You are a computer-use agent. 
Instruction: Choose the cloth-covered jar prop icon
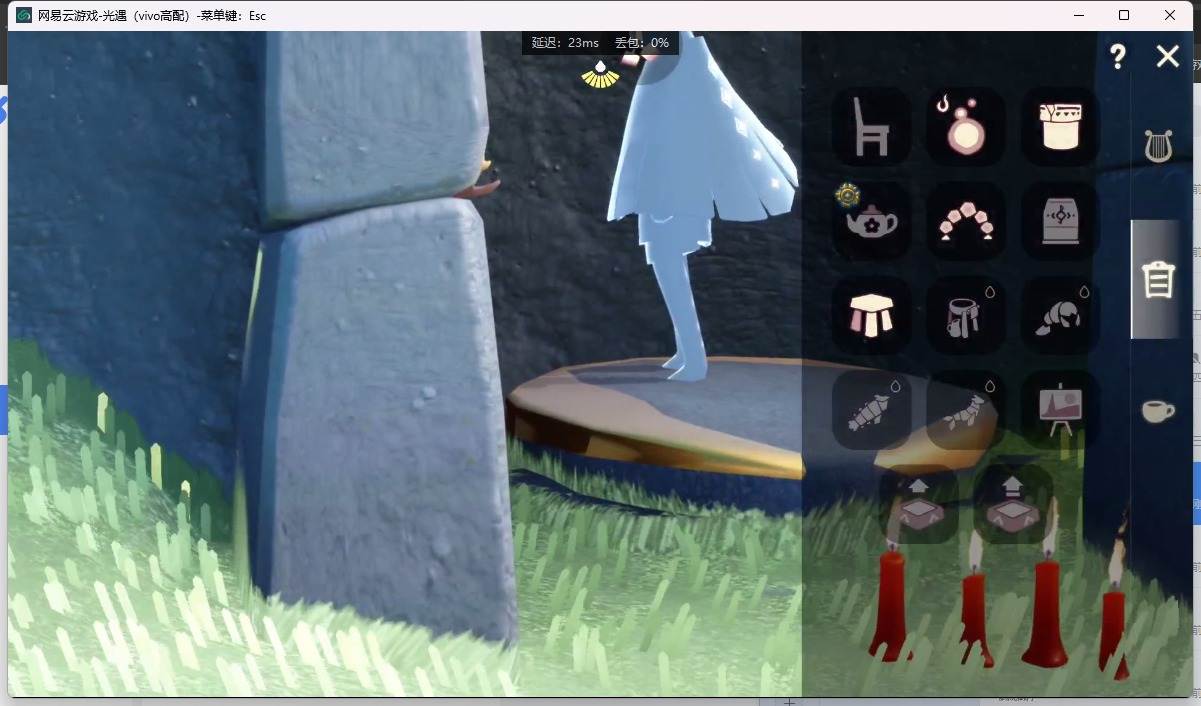click(1060, 127)
